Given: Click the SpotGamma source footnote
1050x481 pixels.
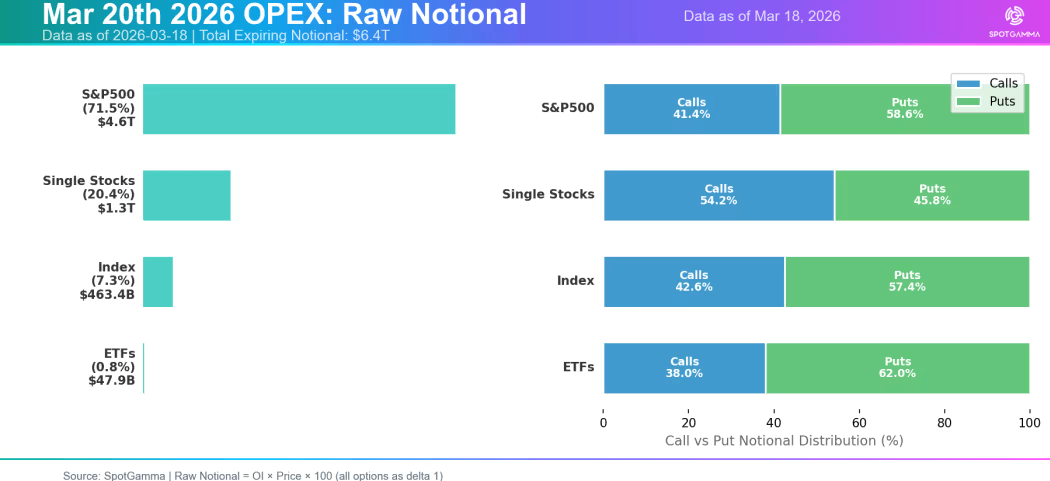Looking at the screenshot, I should (252, 476).
